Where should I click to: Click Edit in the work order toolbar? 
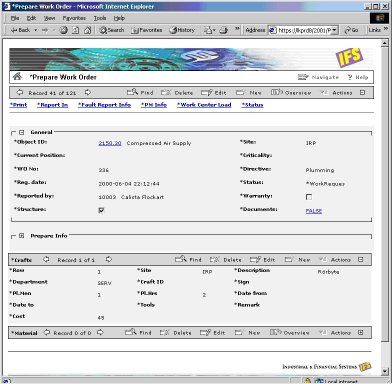click(214, 92)
